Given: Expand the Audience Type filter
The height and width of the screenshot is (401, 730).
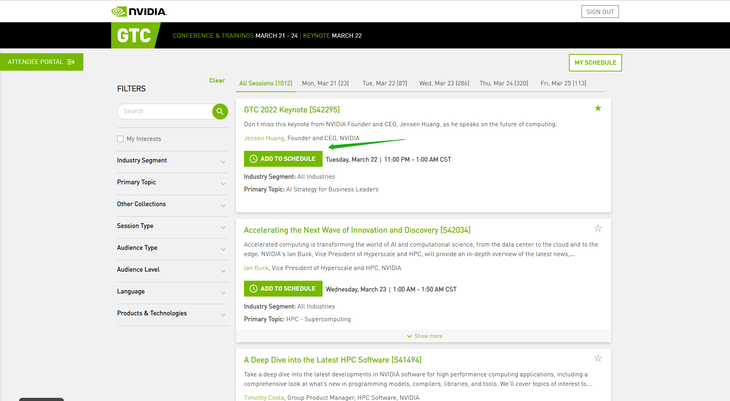Looking at the screenshot, I should 172,248.
